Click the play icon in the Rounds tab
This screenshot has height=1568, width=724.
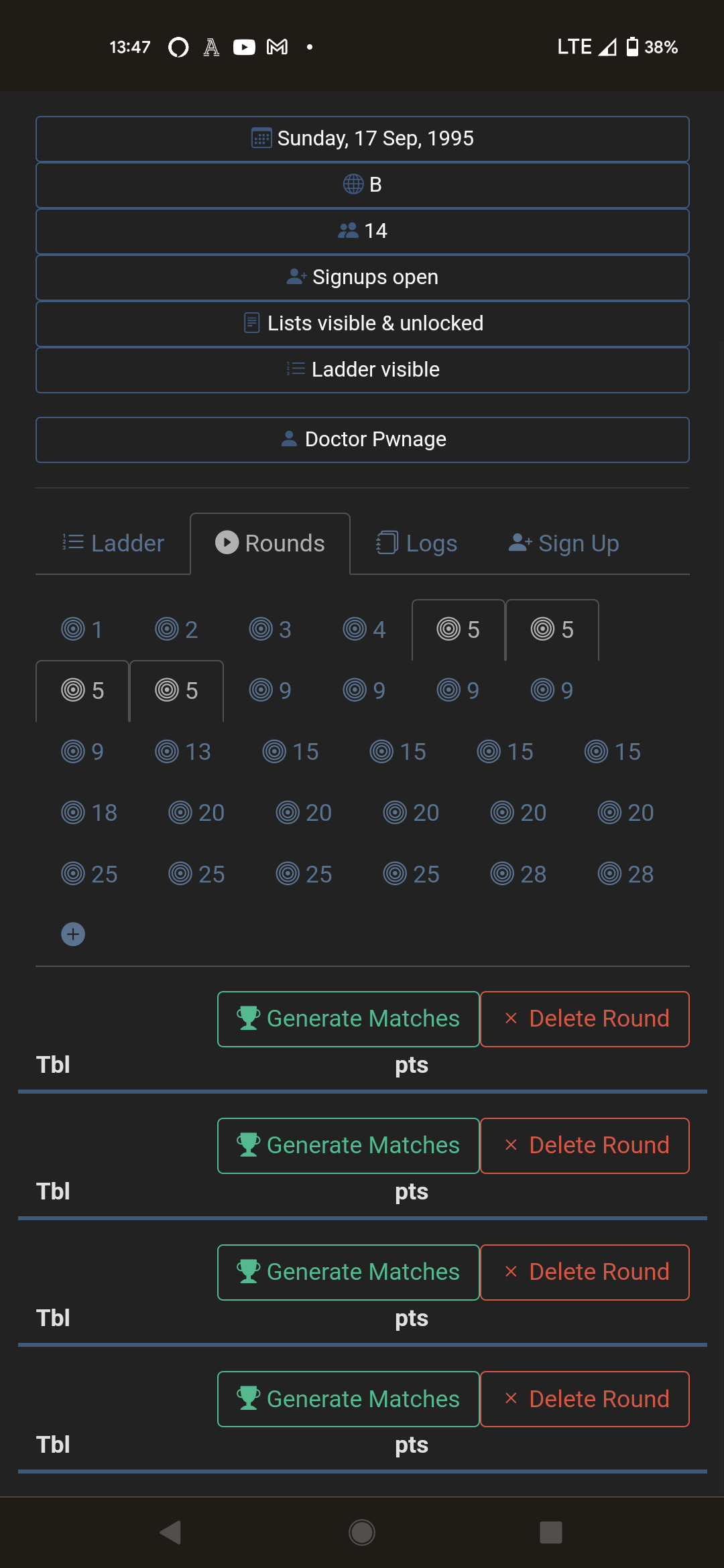point(227,543)
